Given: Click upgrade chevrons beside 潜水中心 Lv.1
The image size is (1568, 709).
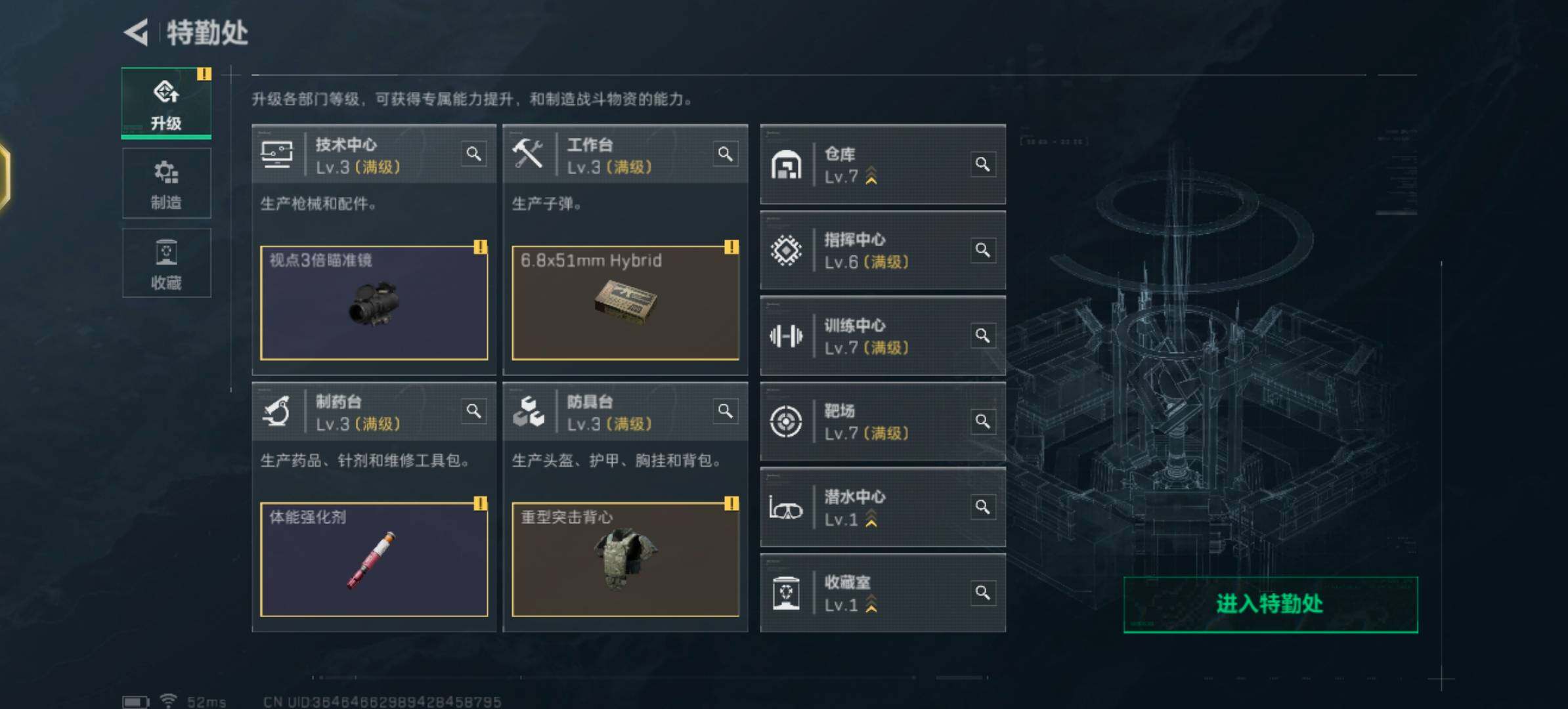Looking at the screenshot, I should coord(871,519).
